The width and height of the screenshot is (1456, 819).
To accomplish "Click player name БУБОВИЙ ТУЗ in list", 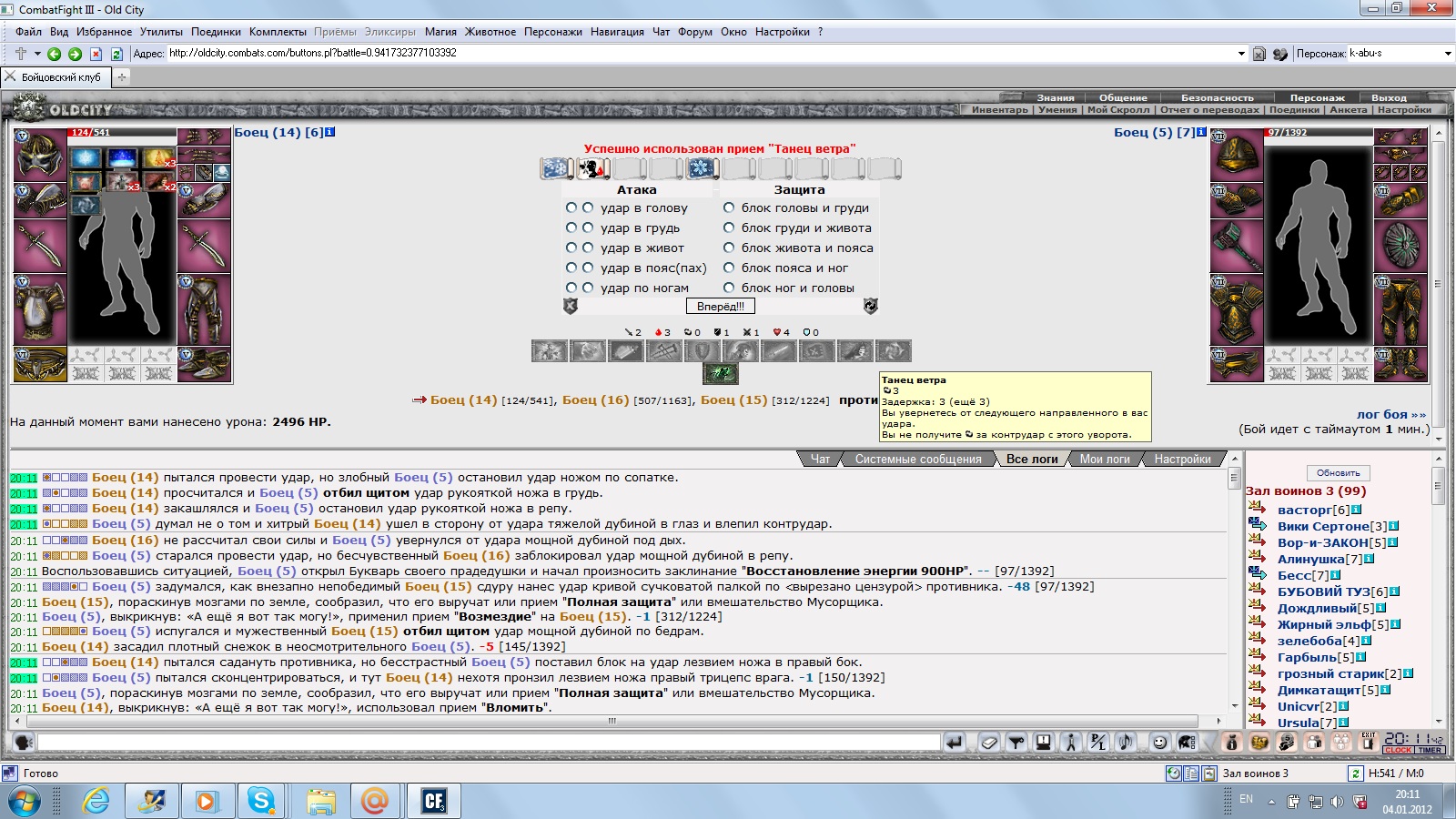I will [1323, 591].
